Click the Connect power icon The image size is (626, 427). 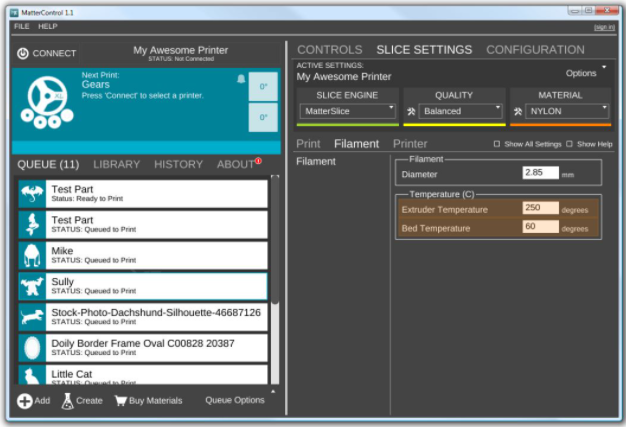coord(23,53)
